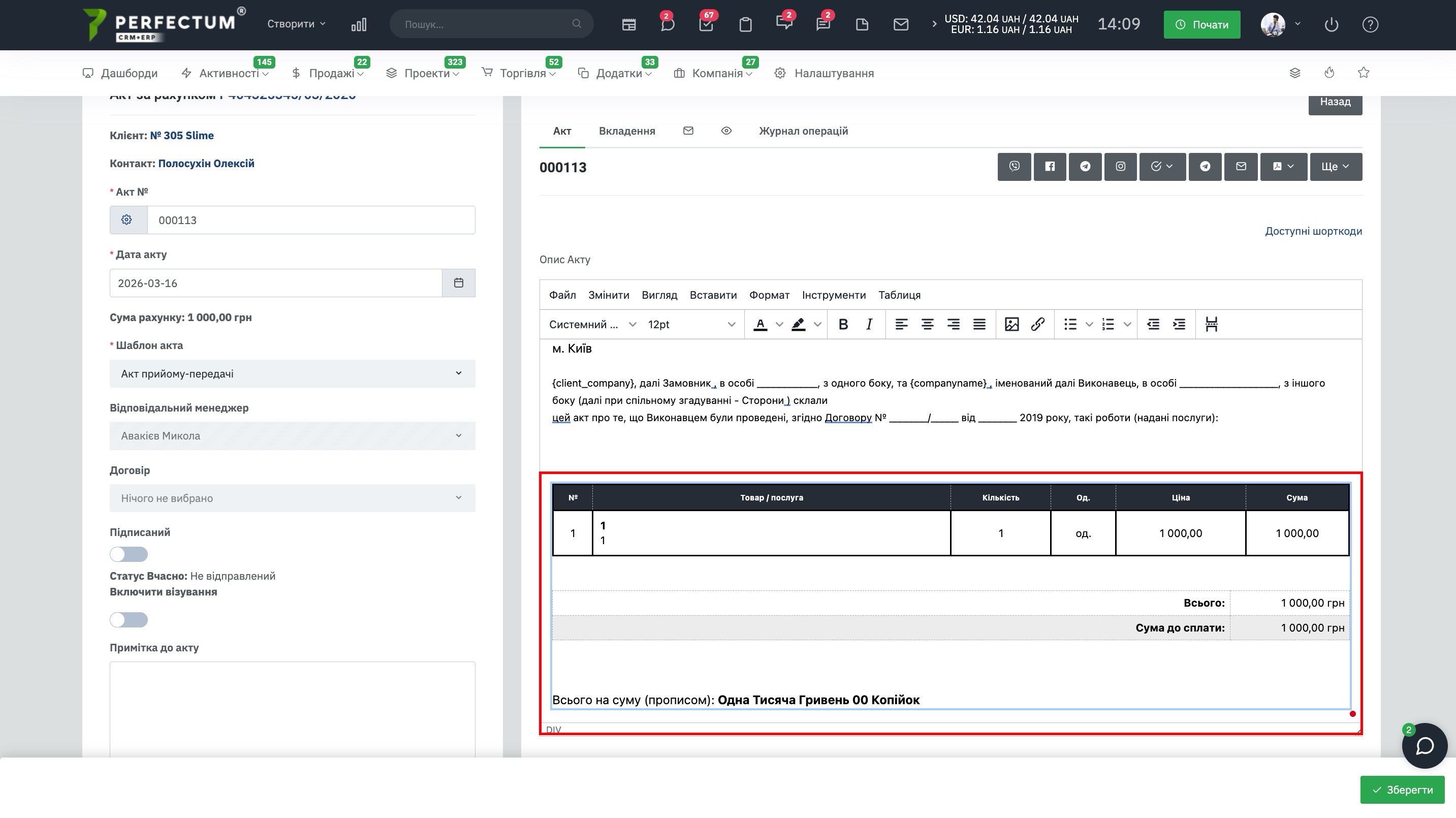Click the insert link editor icon
Viewport: 1456px width, 818px height.
point(1037,325)
